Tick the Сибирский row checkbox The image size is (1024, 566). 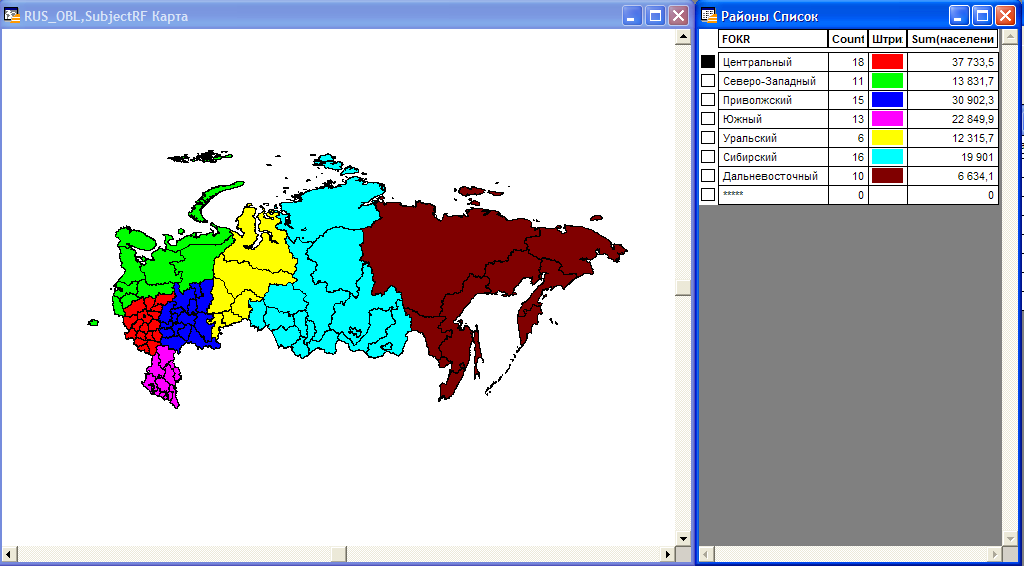coord(708,157)
